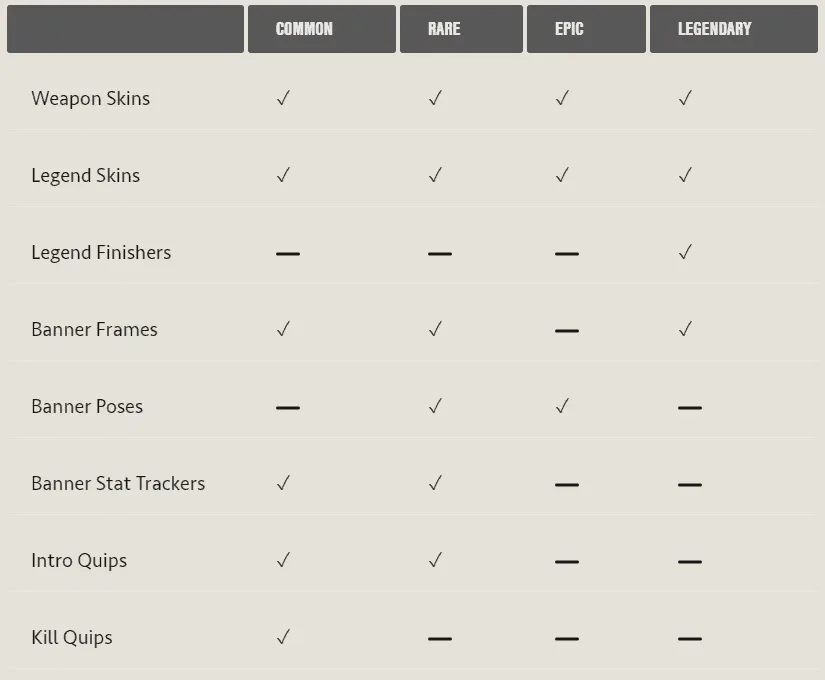
Task: Select the Rare column header
Action: pos(461,29)
